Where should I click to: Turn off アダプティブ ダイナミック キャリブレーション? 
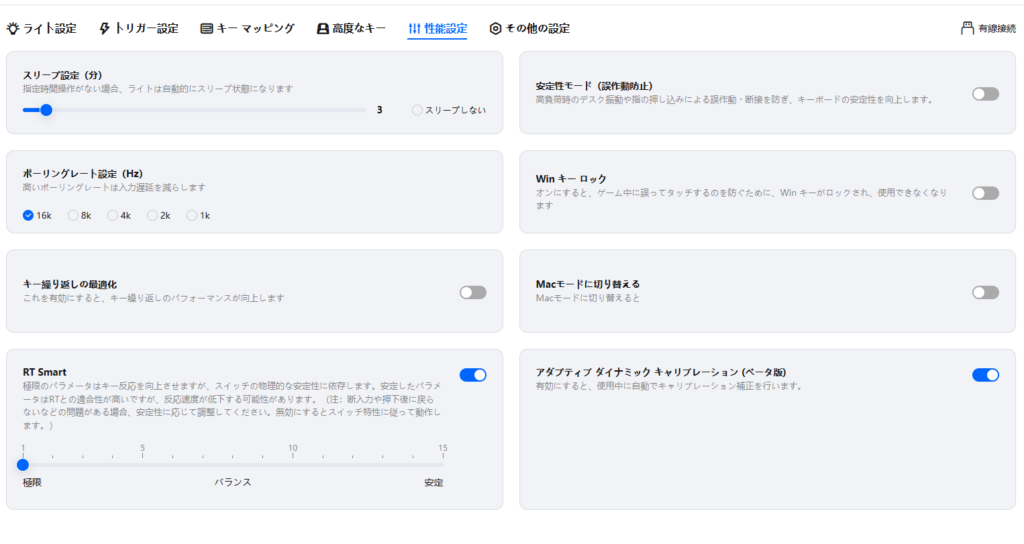pos(984,375)
